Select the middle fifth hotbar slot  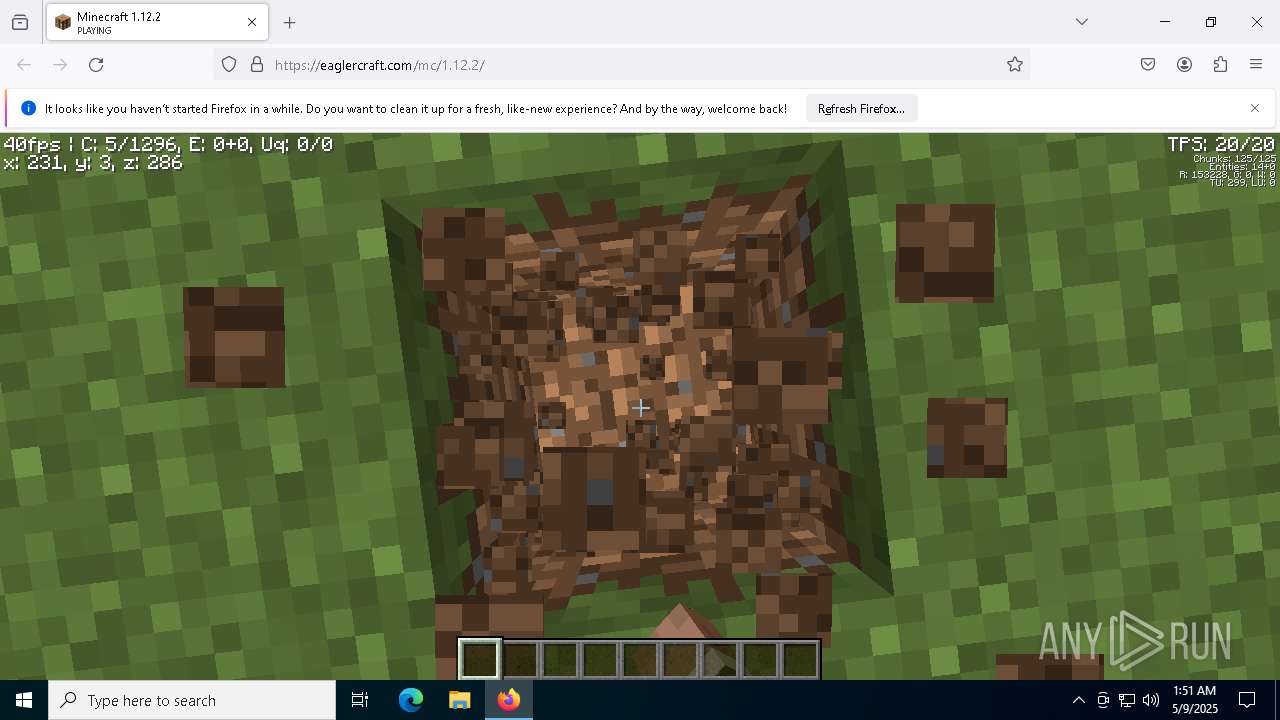(x=640, y=659)
